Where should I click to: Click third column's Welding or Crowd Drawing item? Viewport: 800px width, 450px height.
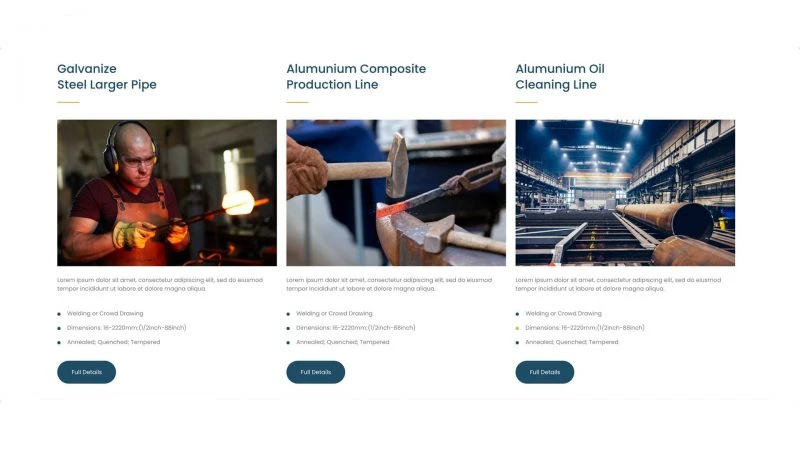[x=563, y=313]
